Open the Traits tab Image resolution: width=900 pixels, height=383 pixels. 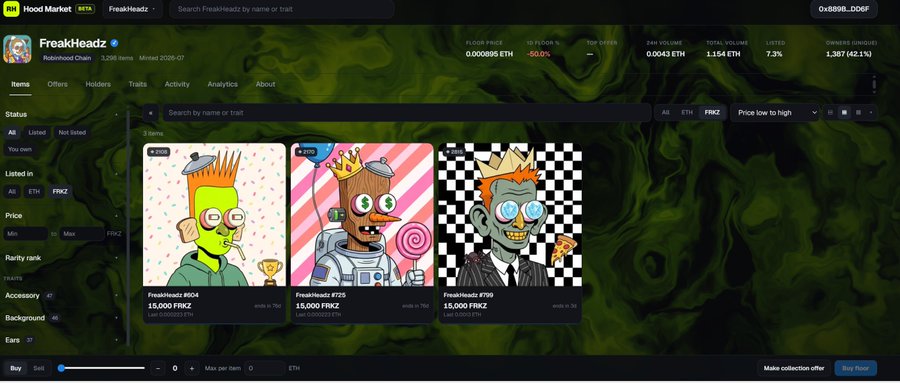tap(138, 84)
